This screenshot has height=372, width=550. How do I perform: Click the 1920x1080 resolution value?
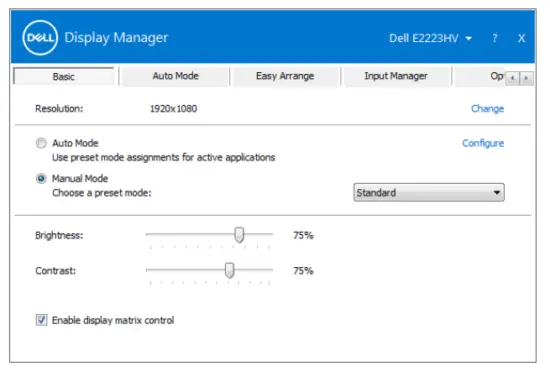coord(173,109)
